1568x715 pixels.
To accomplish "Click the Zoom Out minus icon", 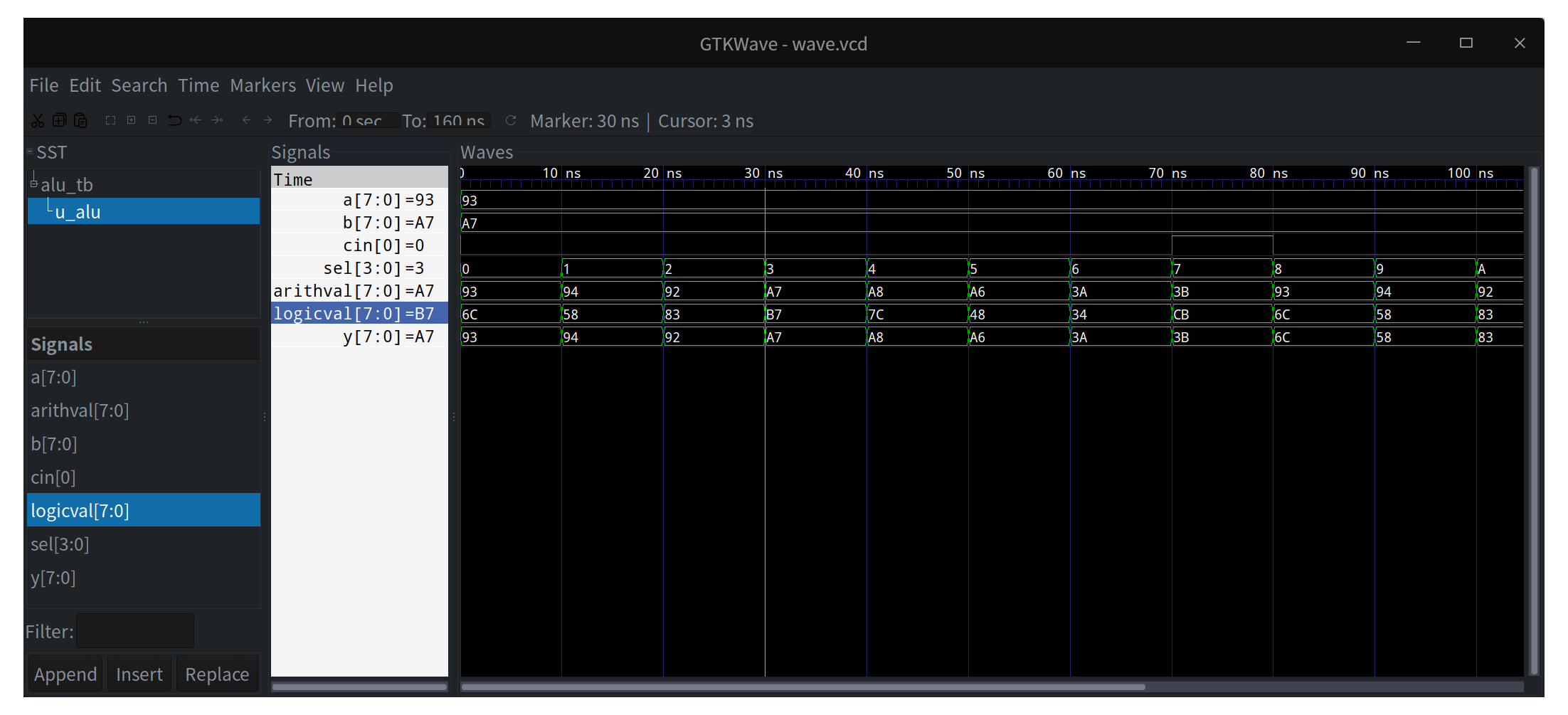I will (x=152, y=121).
